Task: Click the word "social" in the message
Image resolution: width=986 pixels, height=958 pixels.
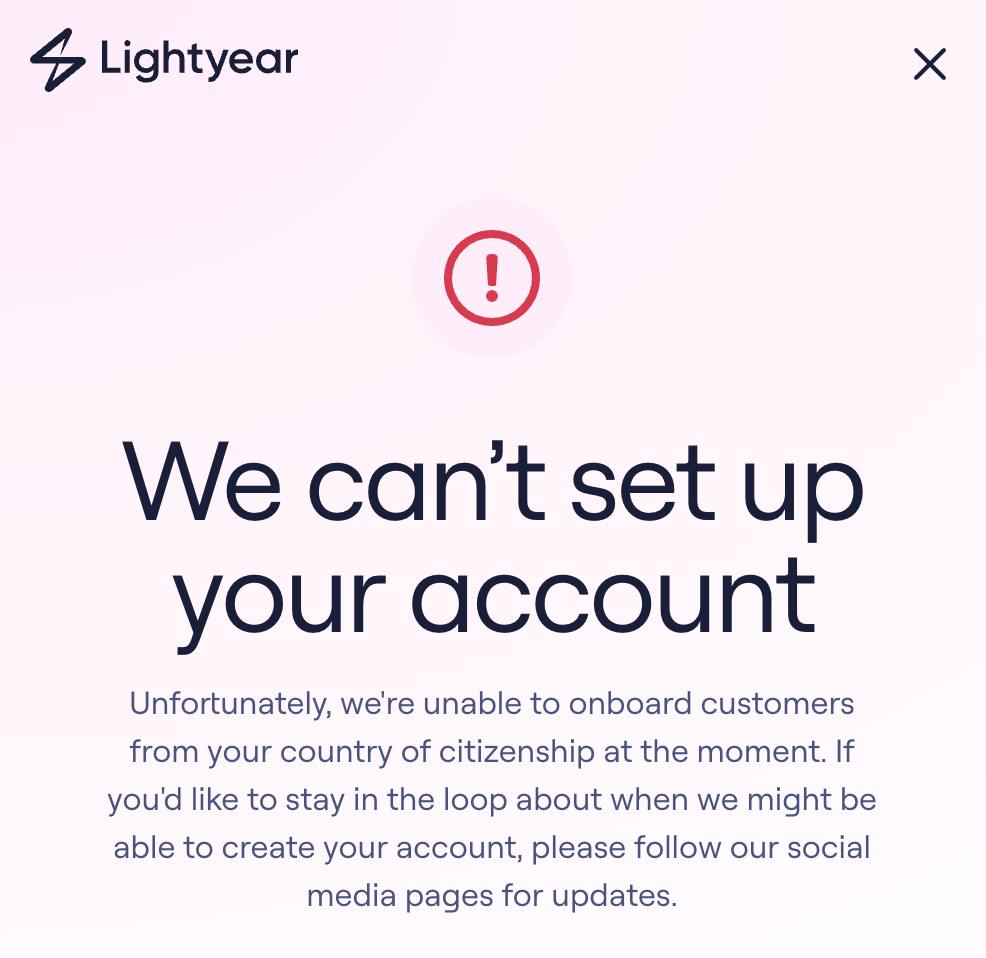Action: pyautogui.click(x=829, y=847)
